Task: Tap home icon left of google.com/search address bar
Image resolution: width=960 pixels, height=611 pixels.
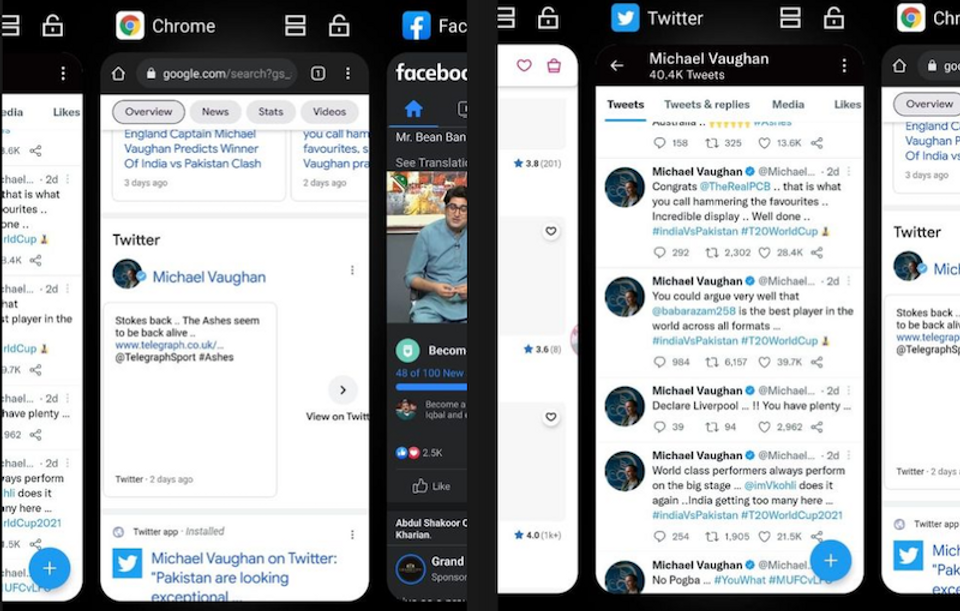Action: pyautogui.click(x=118, y=73)
